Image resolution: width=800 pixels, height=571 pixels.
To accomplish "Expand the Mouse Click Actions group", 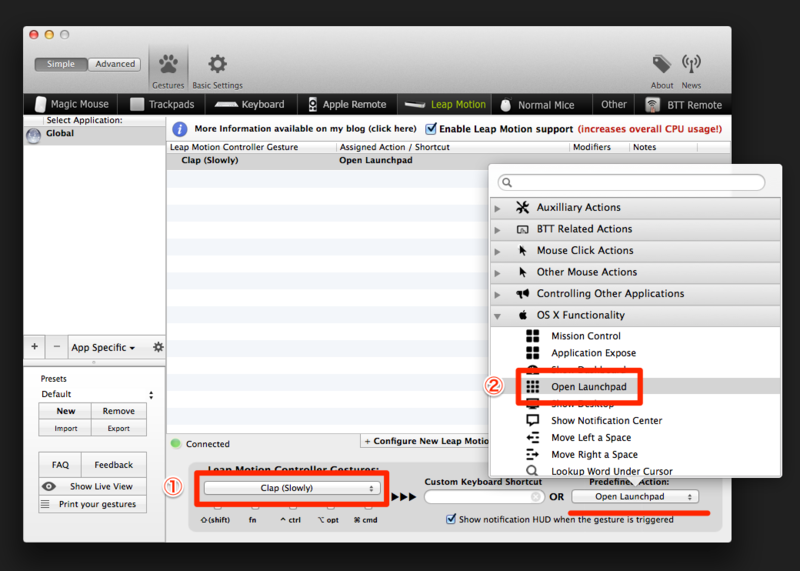I will (497, 251).
